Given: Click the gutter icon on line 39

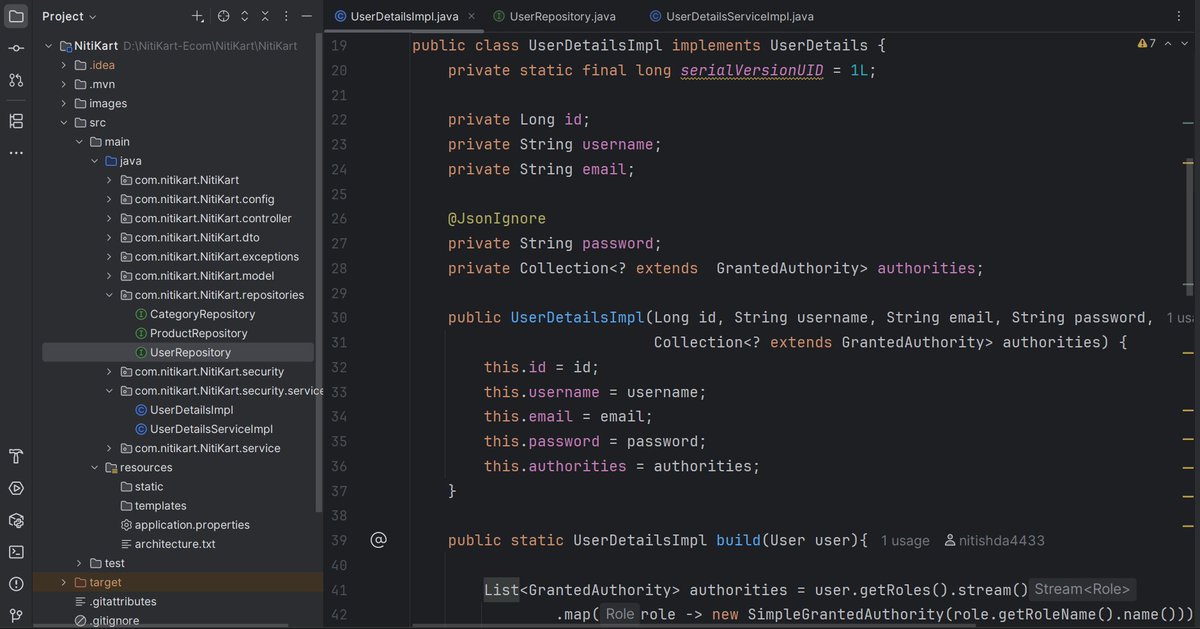Looking at the screenshot, I should pos(378,540).
